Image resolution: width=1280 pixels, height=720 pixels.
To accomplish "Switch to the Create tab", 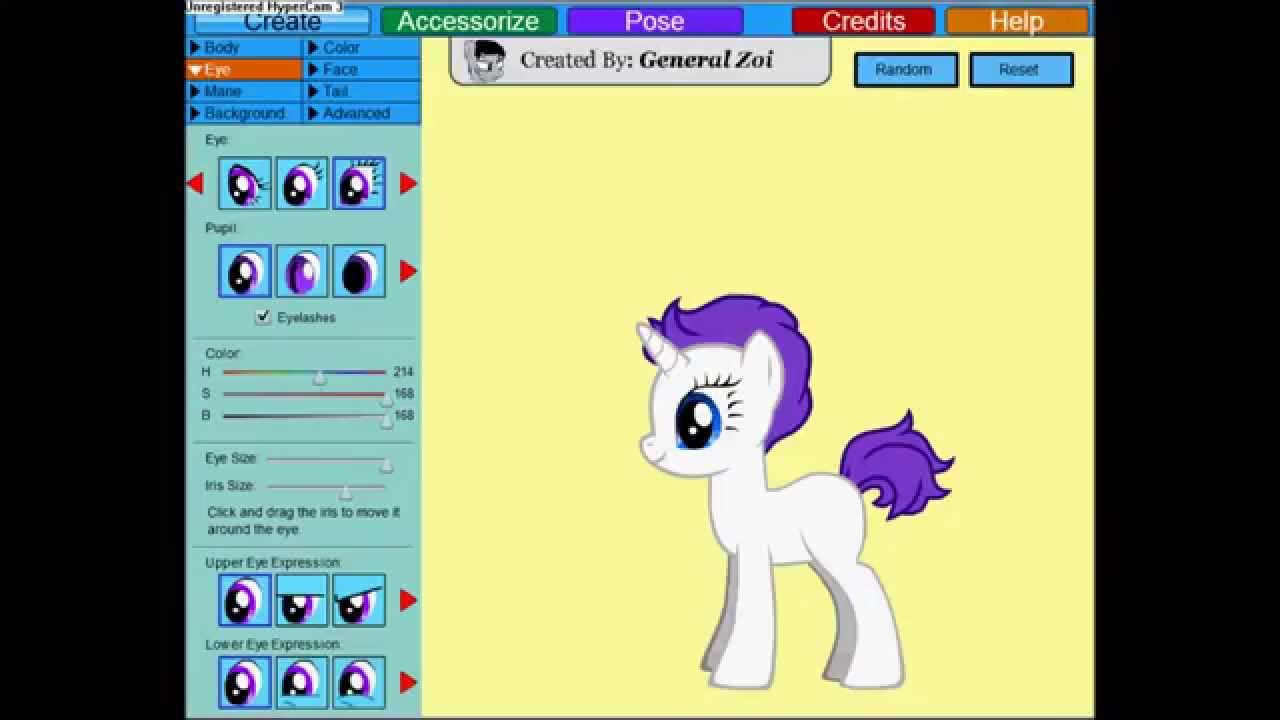I will click(282, 21).
